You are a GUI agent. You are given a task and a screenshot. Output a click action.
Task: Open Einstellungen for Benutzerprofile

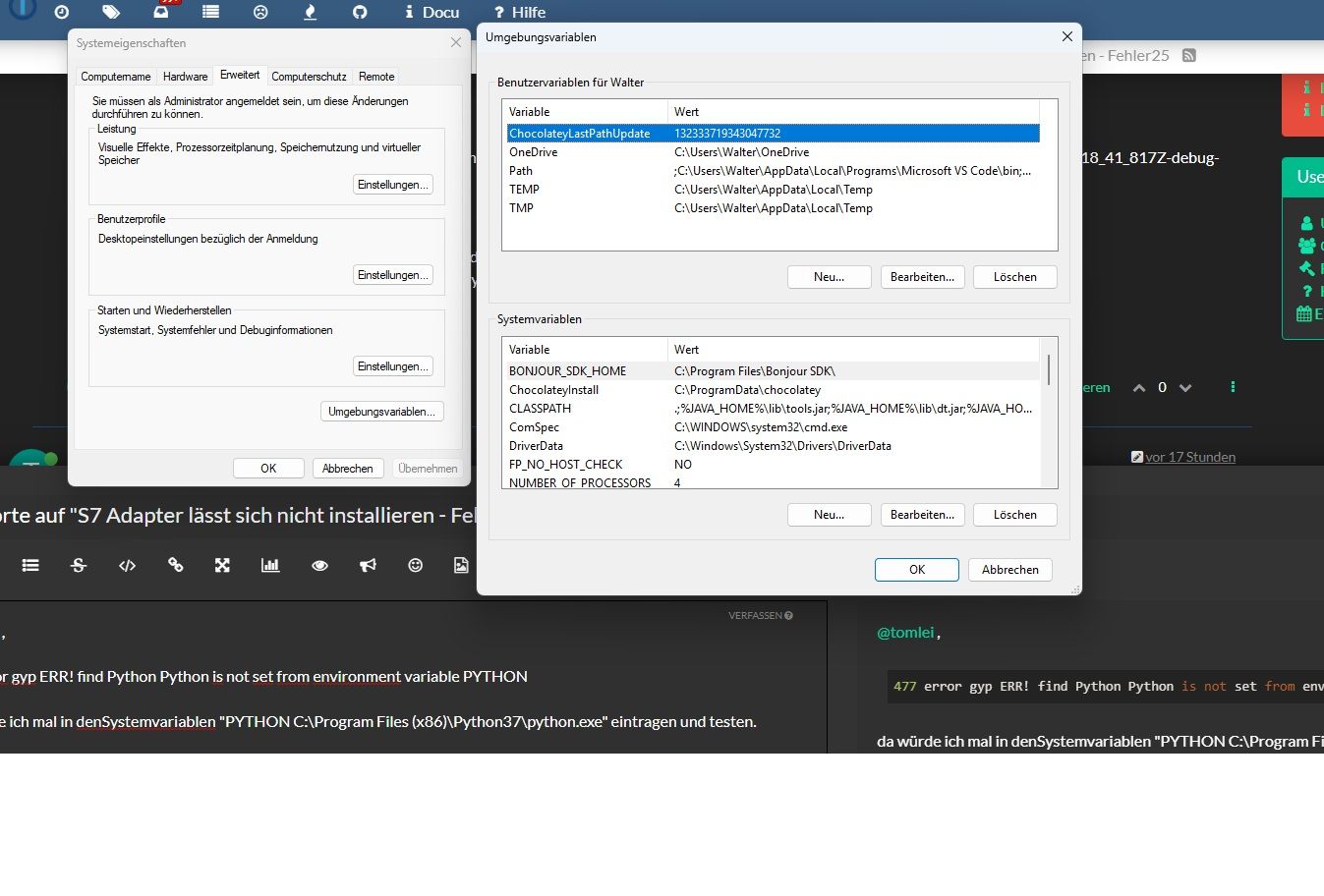pyautogui.click(x=393, y=275)
